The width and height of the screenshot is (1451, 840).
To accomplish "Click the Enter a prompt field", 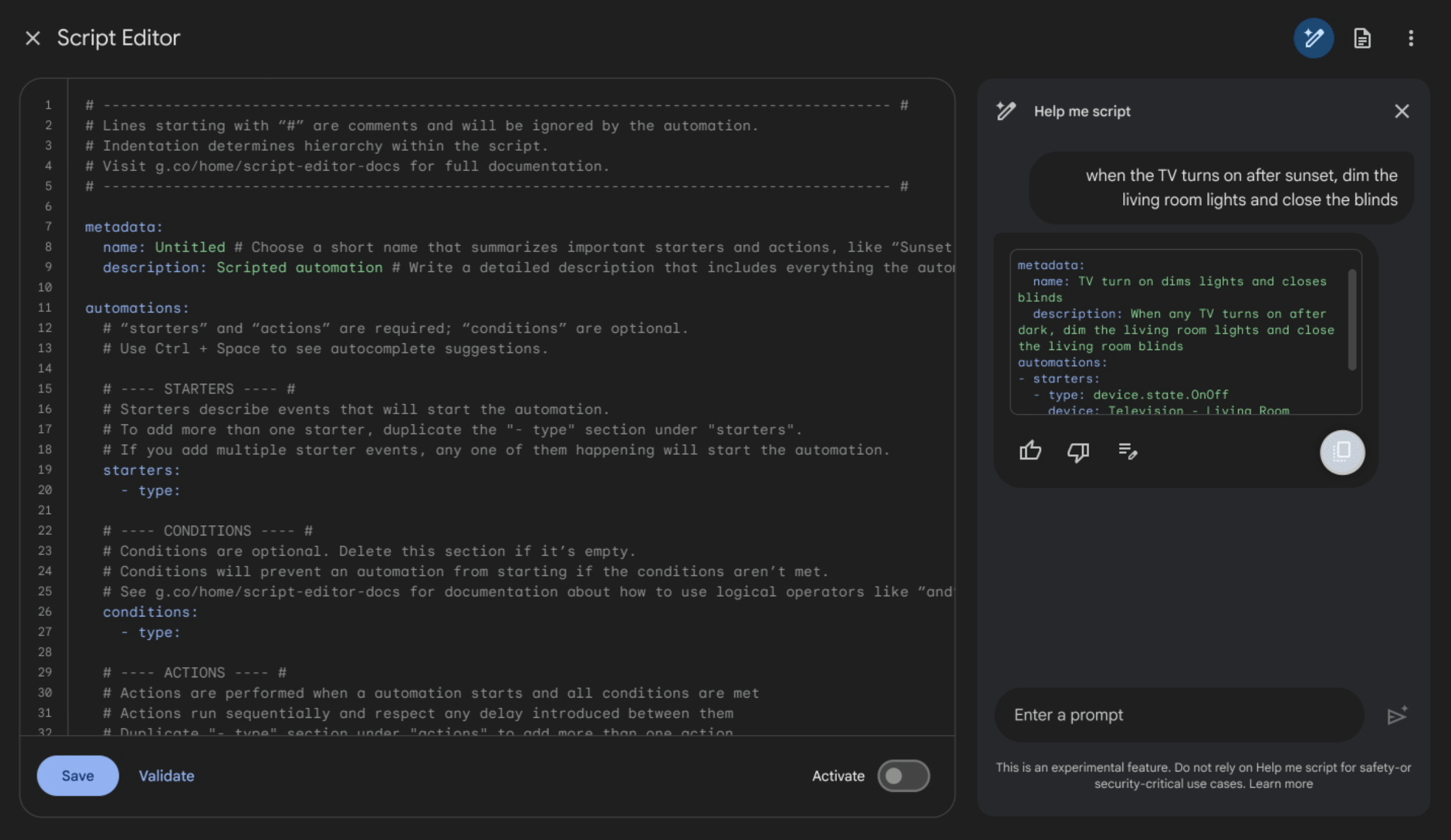I will click(x=1179, y=715).
